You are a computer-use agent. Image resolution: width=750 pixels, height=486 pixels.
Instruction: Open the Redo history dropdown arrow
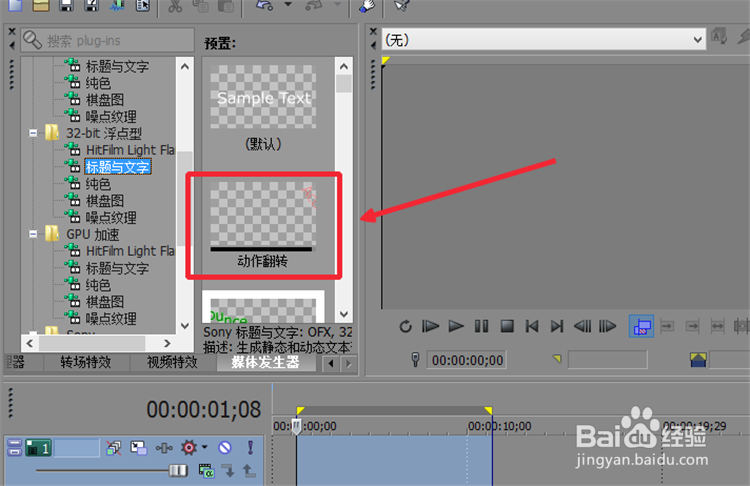click(338, 4)
